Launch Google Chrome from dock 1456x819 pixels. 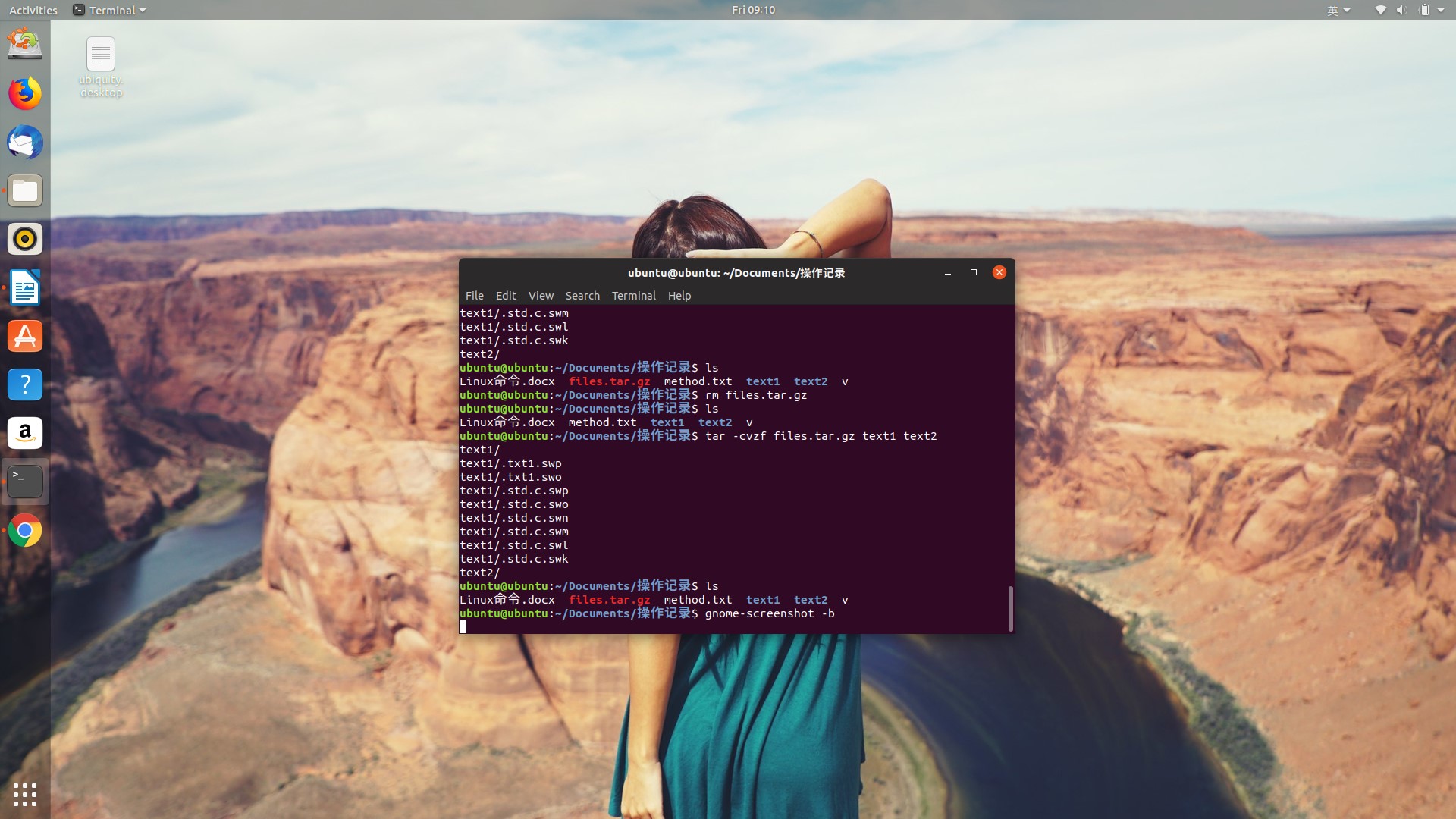(x=25, y=531)
